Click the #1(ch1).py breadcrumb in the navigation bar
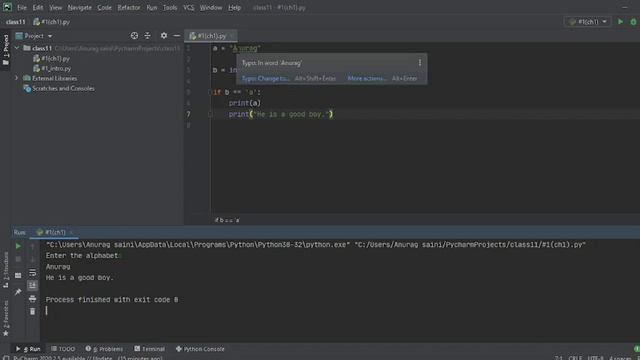The height and width of the screenshot is (360, 640). (52, 22)
